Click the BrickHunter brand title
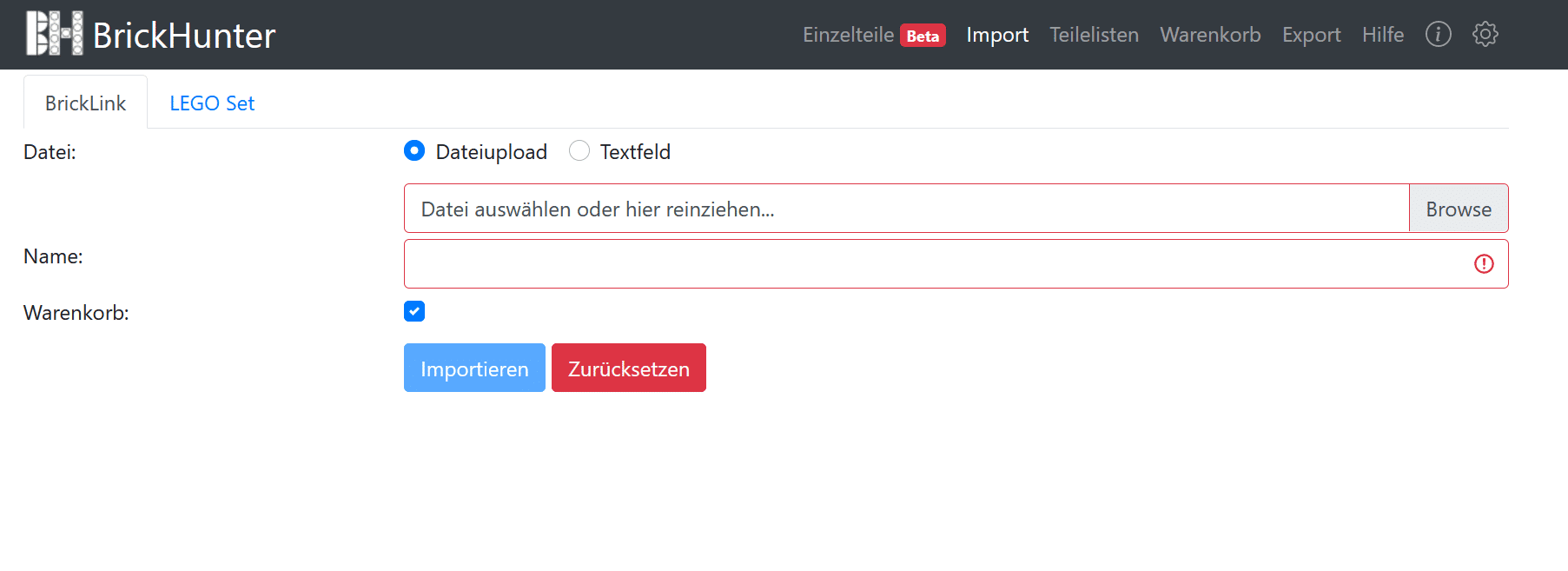Screen dimensions: 1568x571 184,36
